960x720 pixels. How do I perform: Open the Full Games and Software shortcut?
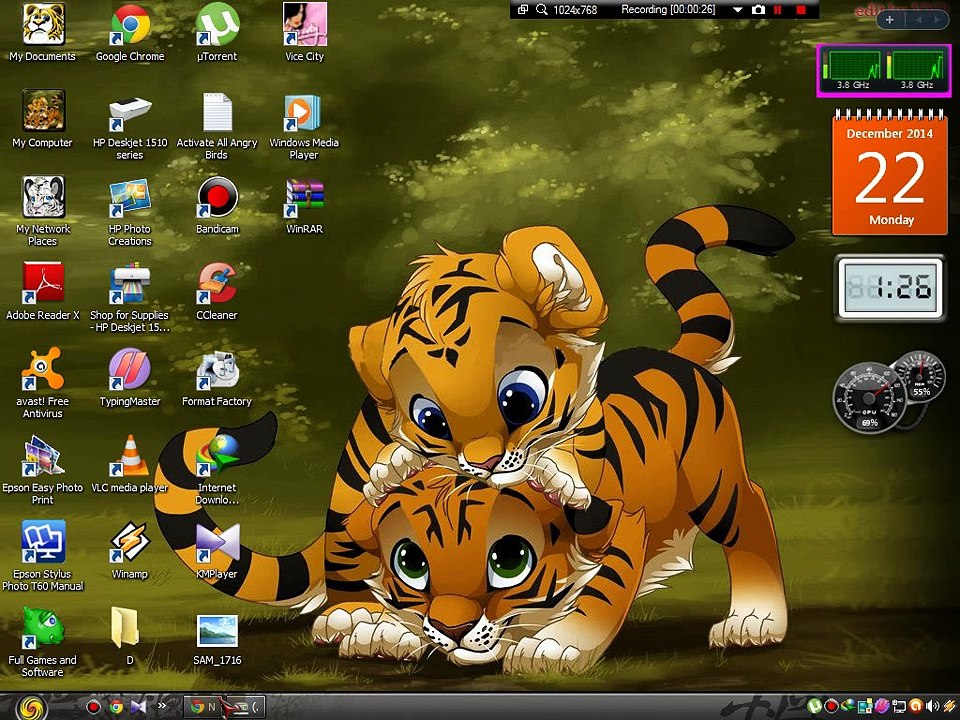click(42, 643)
